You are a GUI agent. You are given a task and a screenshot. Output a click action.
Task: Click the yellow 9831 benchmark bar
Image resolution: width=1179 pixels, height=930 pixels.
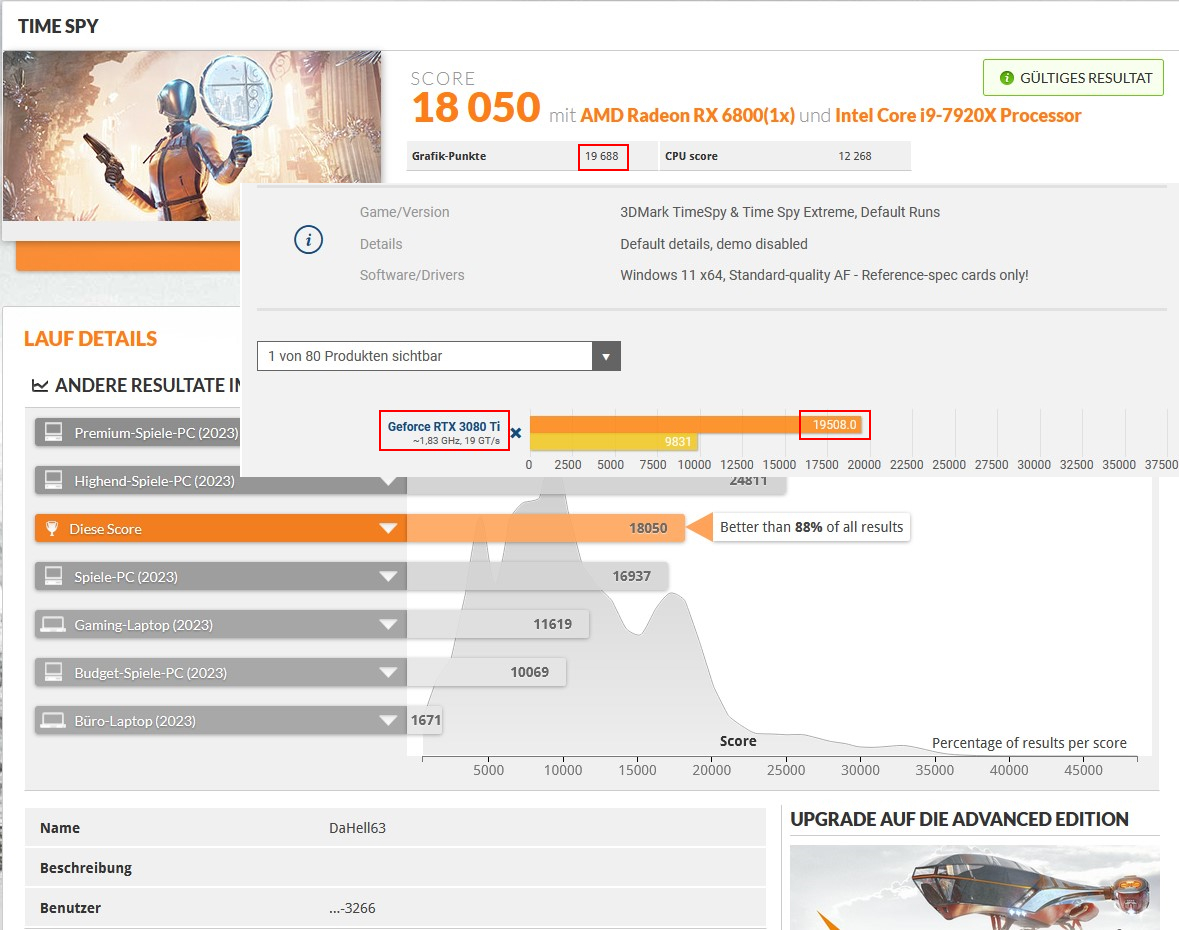click(614, 442)
